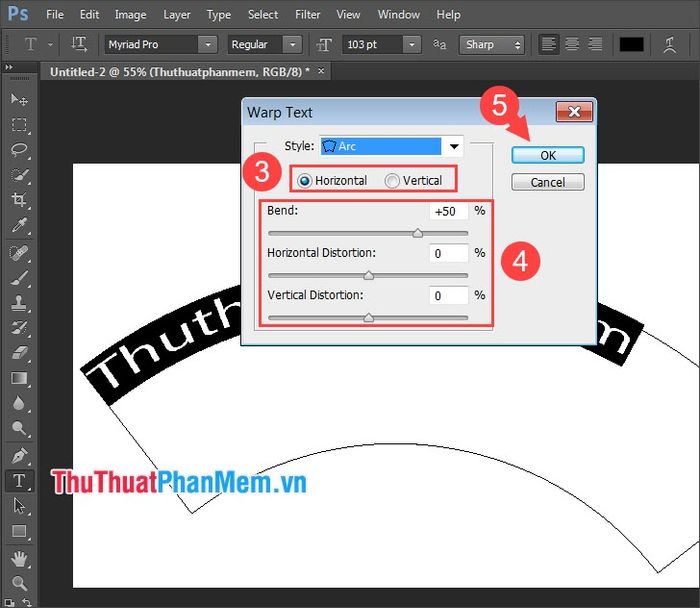Select the Lasso tool
Image resolution: width=700 pixels, height=608 pixels.
(x=19, y=150)
